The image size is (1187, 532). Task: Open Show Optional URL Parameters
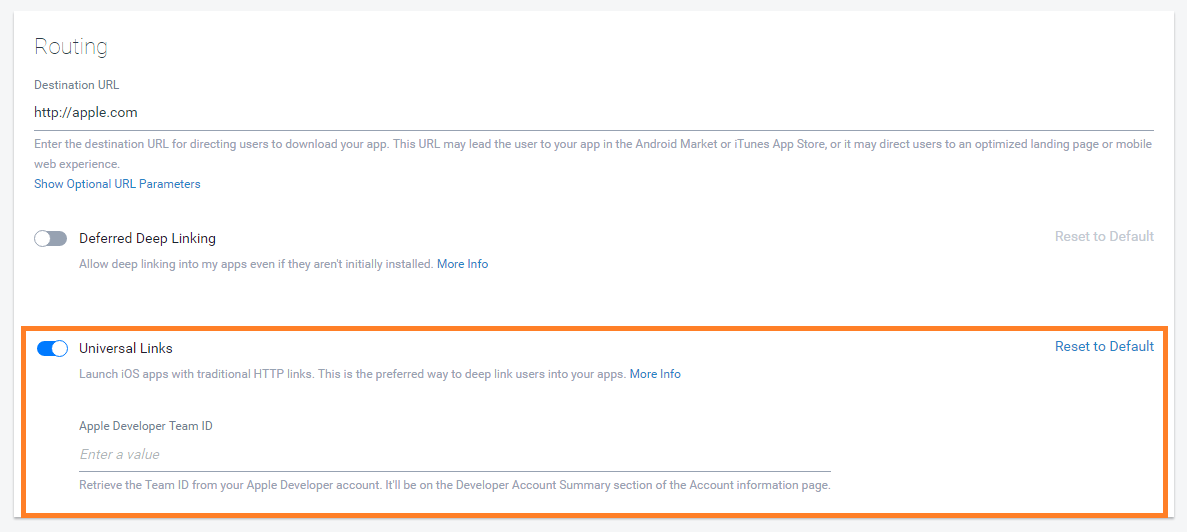[117, 184]
